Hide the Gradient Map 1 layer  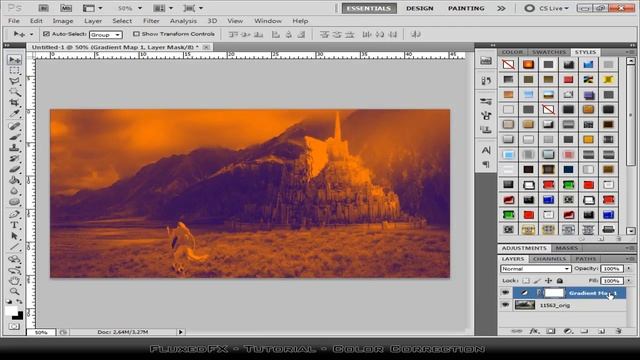pyautogui.click(x=505, y=293)
